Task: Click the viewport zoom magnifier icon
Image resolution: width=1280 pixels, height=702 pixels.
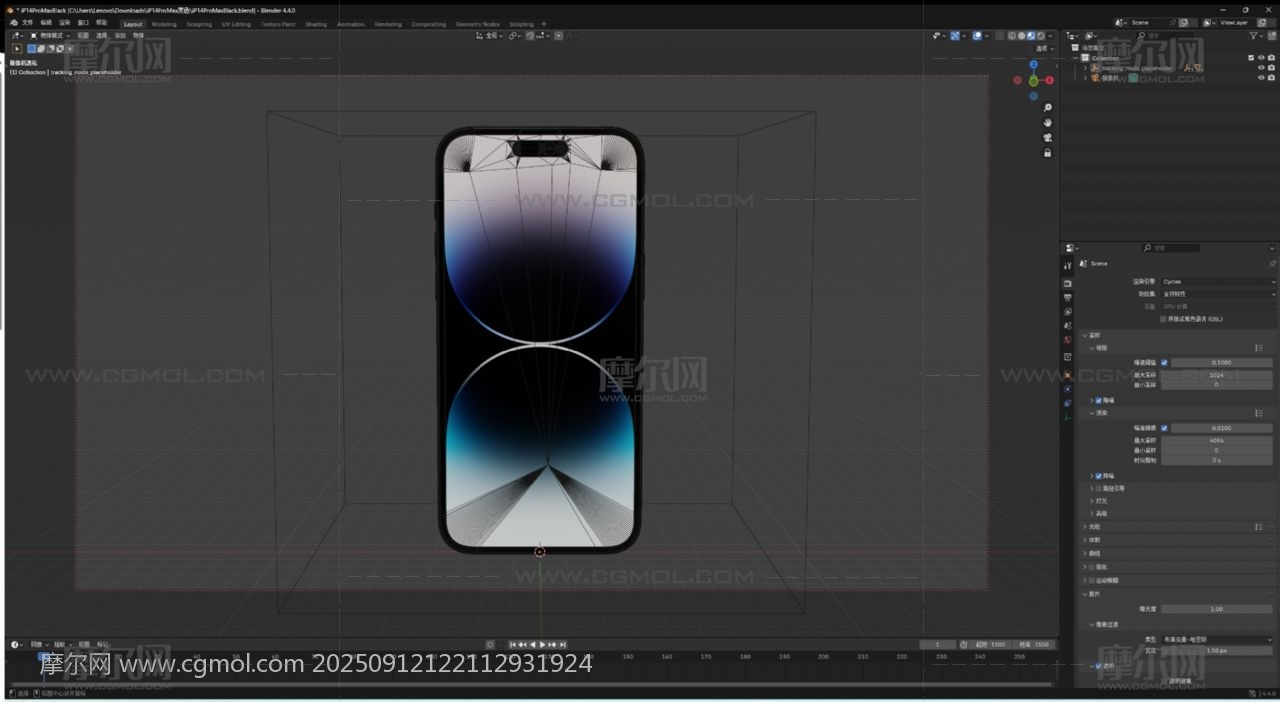Action: (1048, 108)
